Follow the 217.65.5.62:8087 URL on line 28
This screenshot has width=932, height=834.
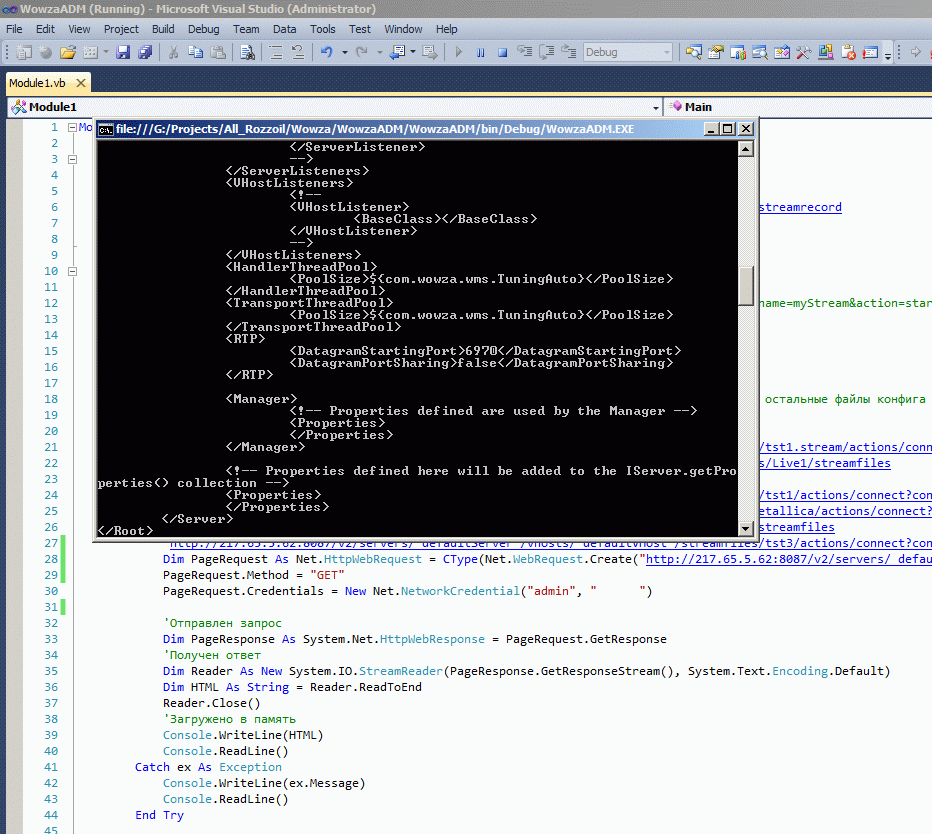[789, 559]
